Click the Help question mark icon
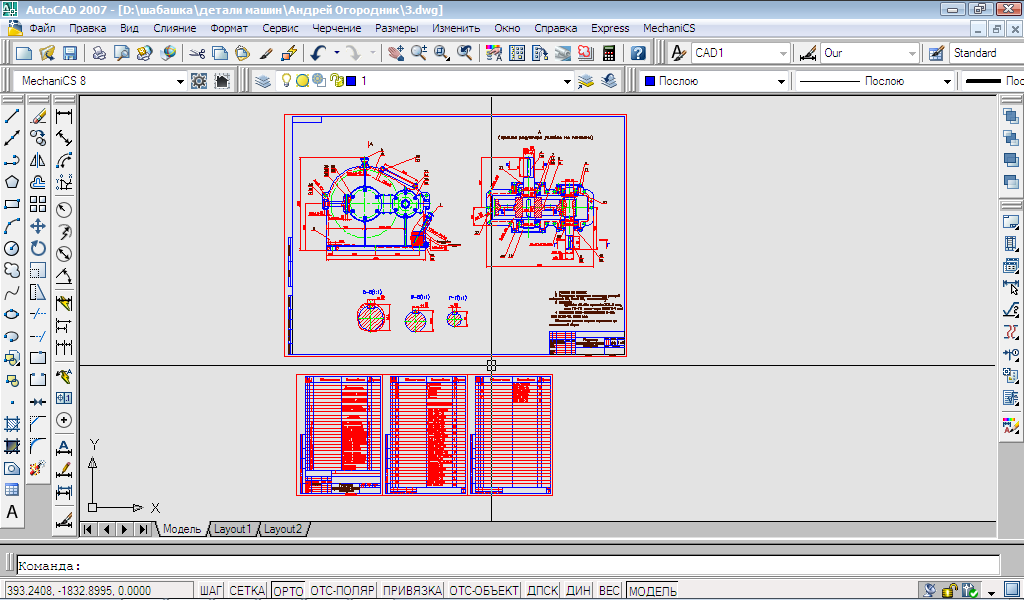This screenshot has width=1024, height=600. [638, 53]
